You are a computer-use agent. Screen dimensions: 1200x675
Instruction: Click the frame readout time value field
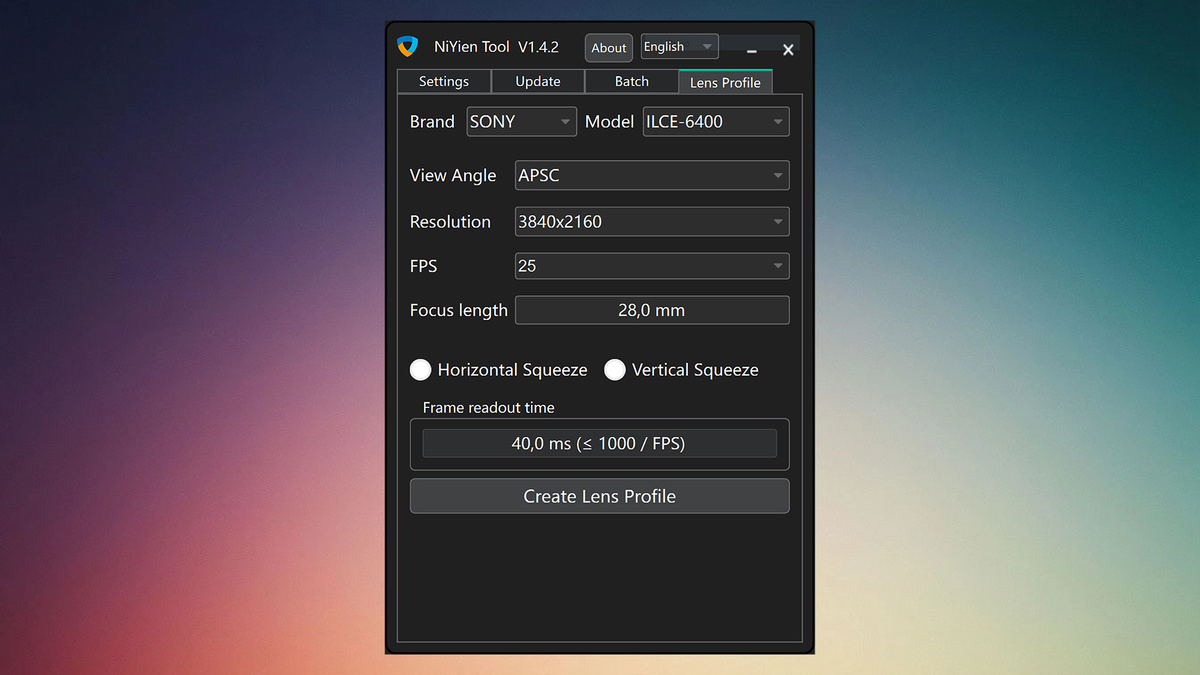(599, 442)
